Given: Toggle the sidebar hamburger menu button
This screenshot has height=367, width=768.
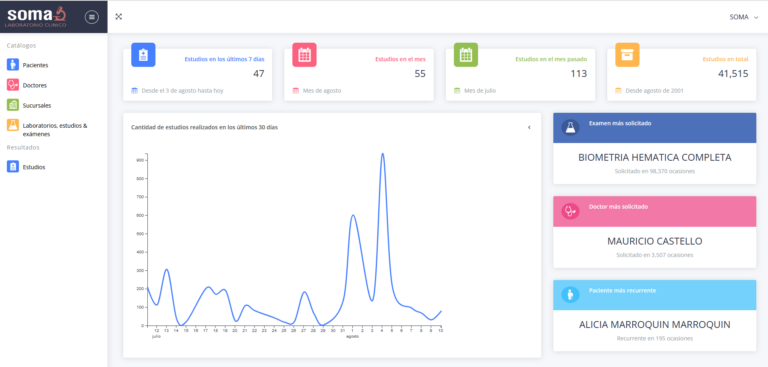Looking at the screenshot, I should tap(92, 17).
